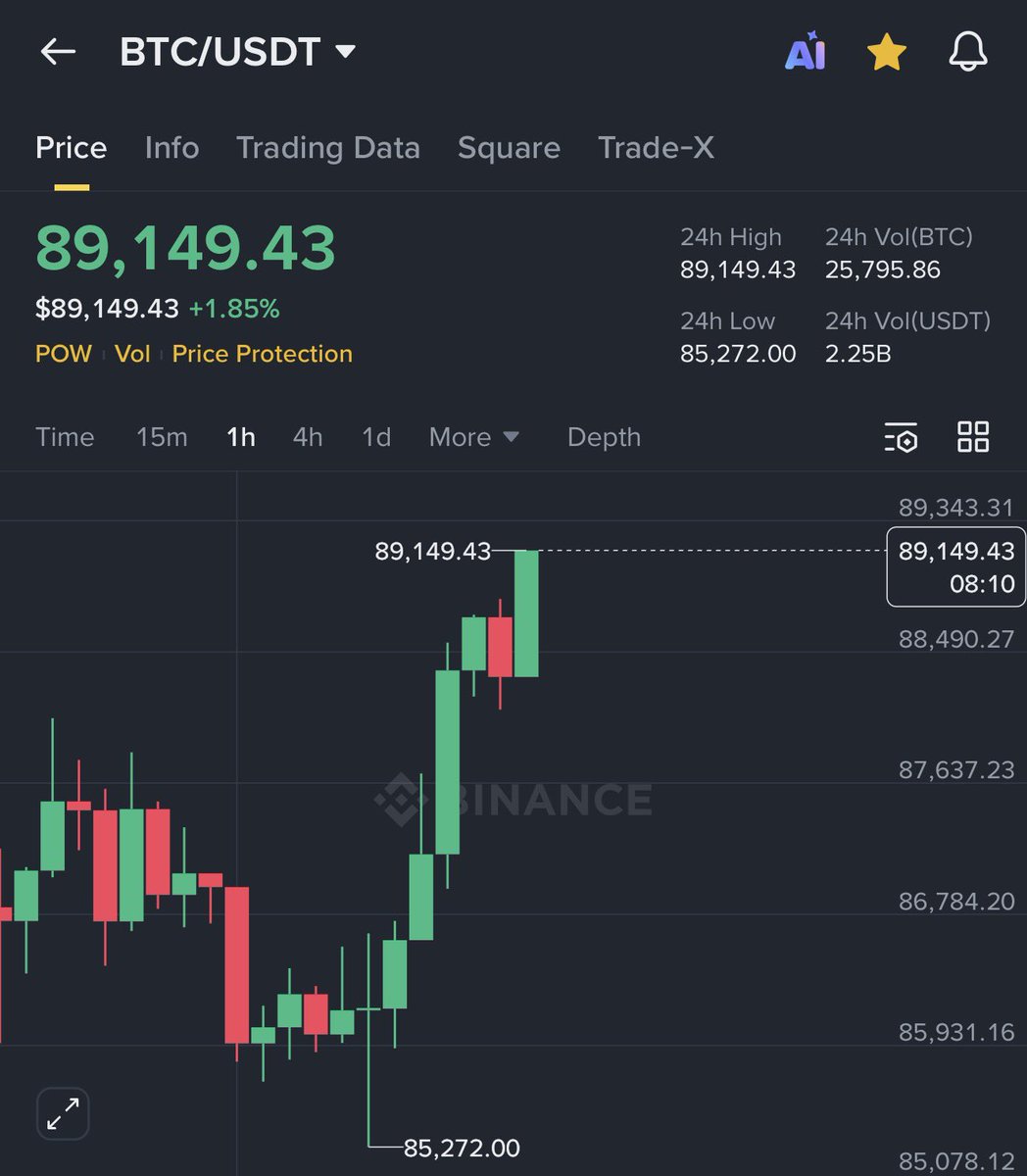The image size is (1027, 1176).
Task: Open the Square tab
Action: click(509, 148)
